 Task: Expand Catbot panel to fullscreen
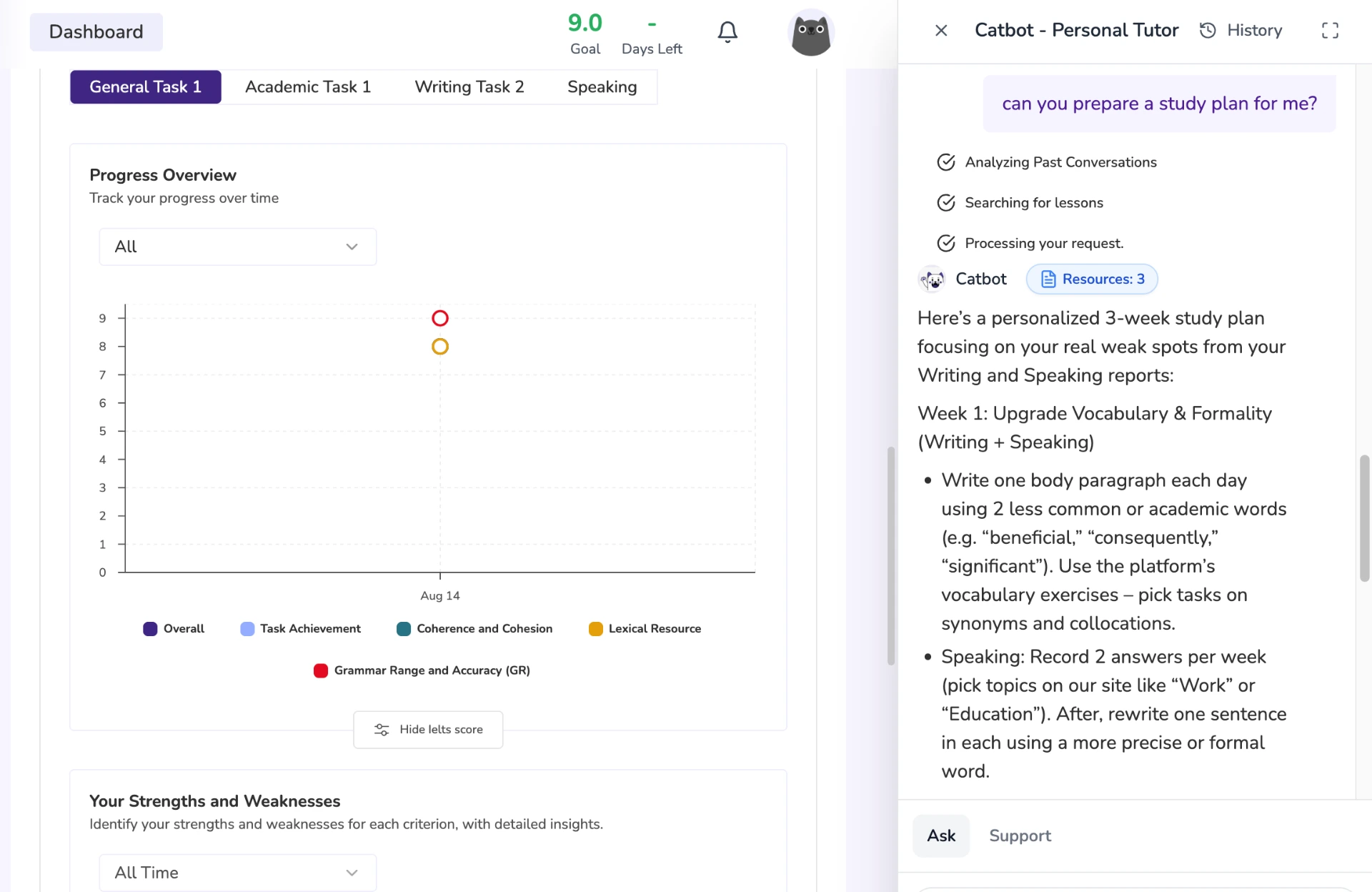tap(1330, 30)
